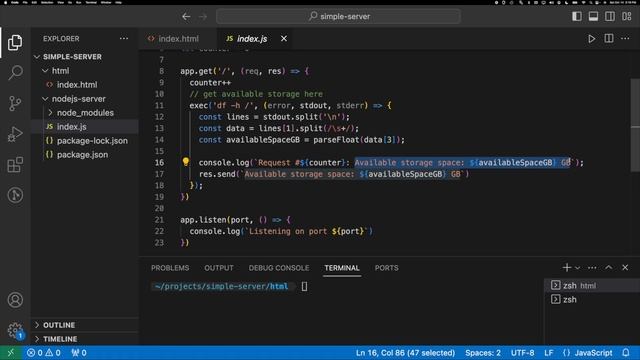Viewport: 640px width, 360px height.
Task: Open the Manage gear icon
Action: (x=15, y=330)
